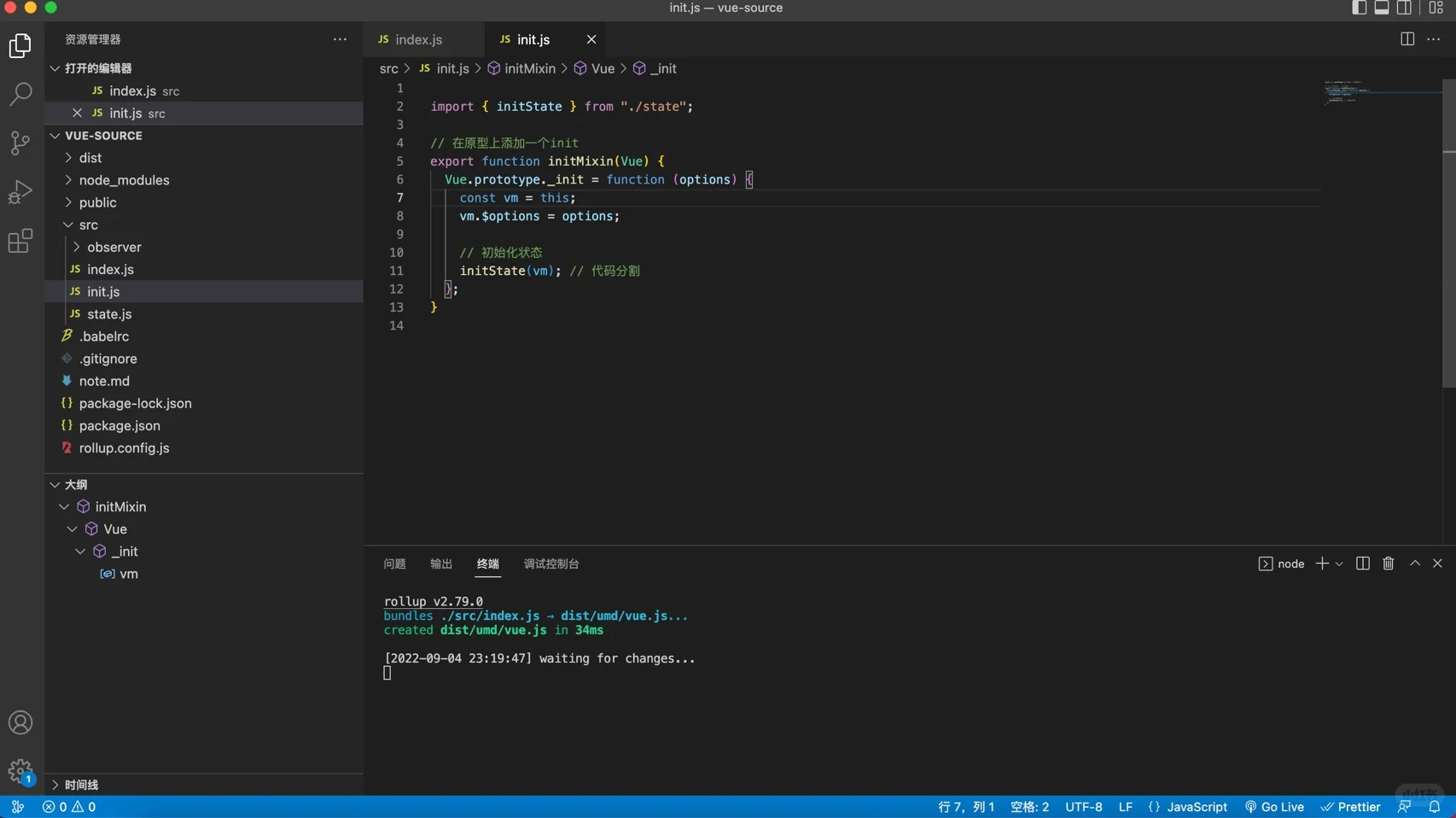Toggle the primary side bar visibility

point(1359,8)
